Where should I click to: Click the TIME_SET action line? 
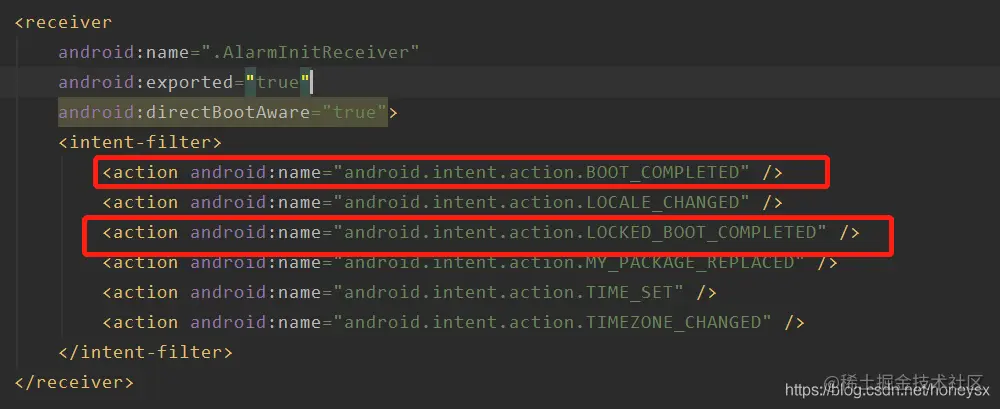[x=409, y=292]
